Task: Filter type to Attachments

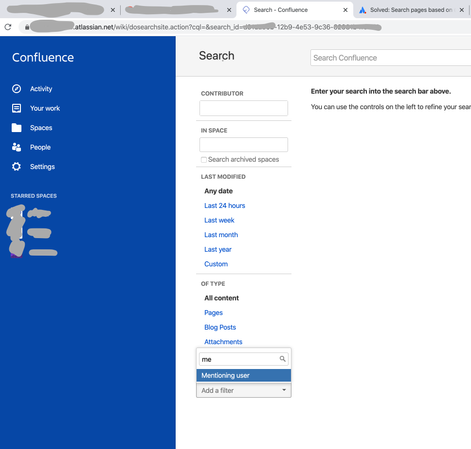Action: point(223,342)
